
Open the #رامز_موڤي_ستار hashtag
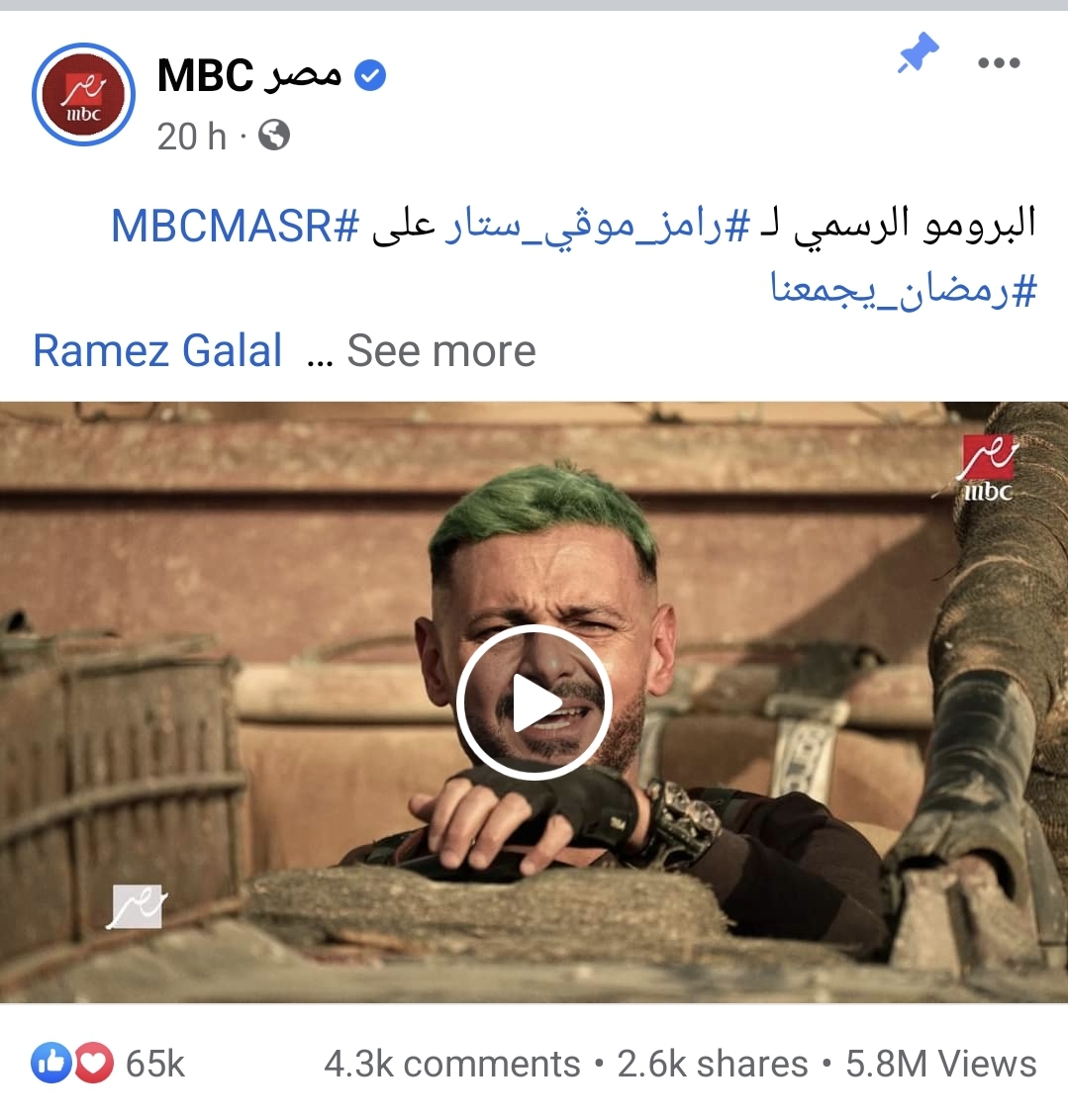[597, 227]
